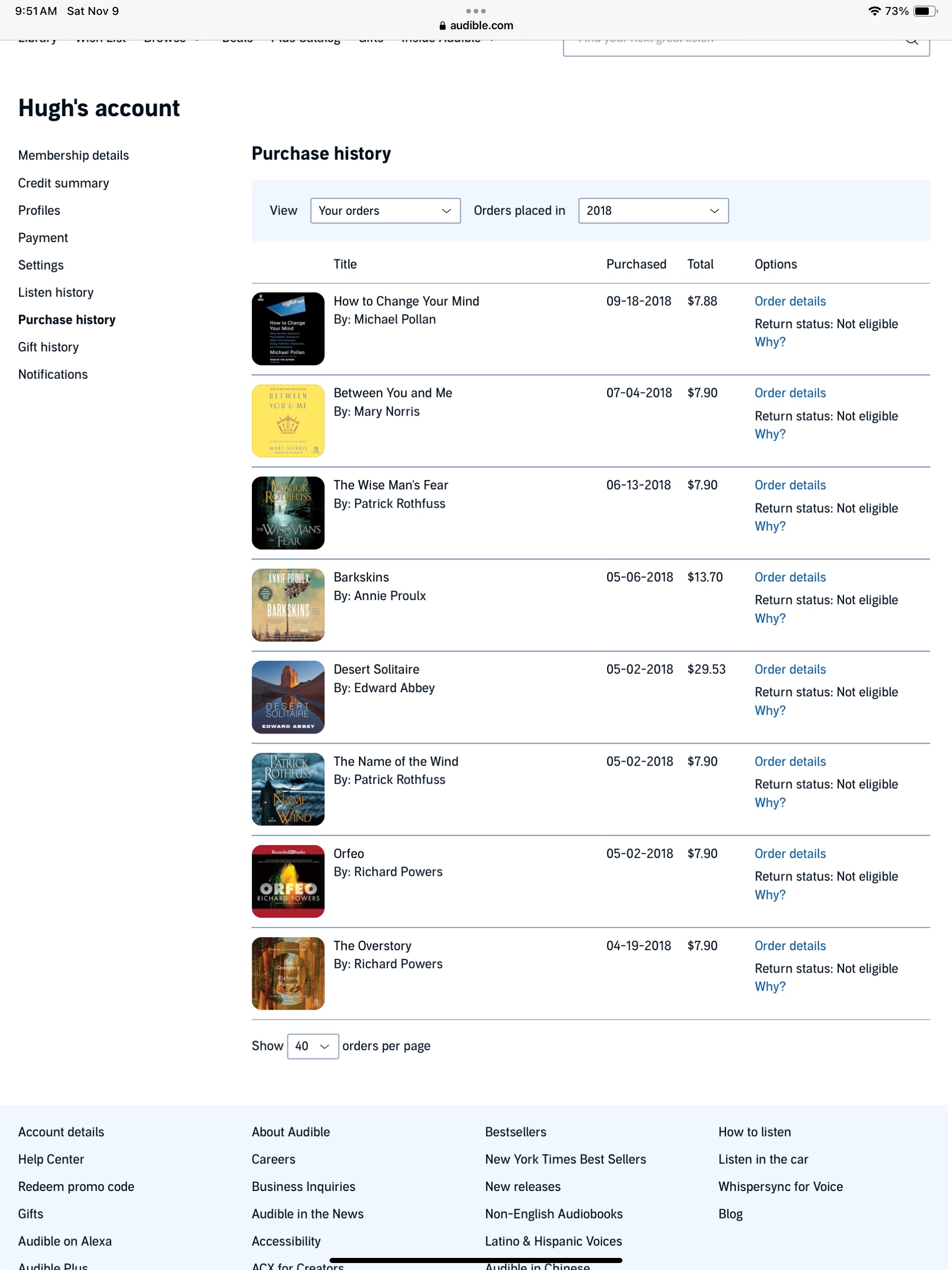Open How to Change Your Mind cover
952x1270 pixels.
point(288,328)
